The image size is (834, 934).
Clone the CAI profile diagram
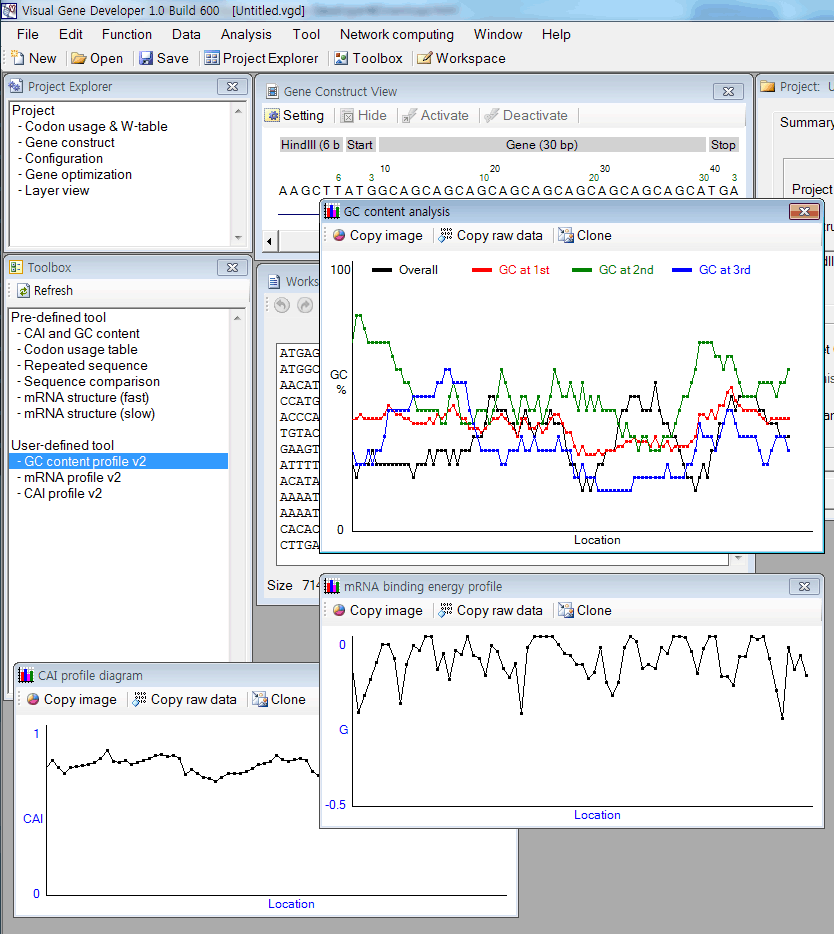pos(279,700)
